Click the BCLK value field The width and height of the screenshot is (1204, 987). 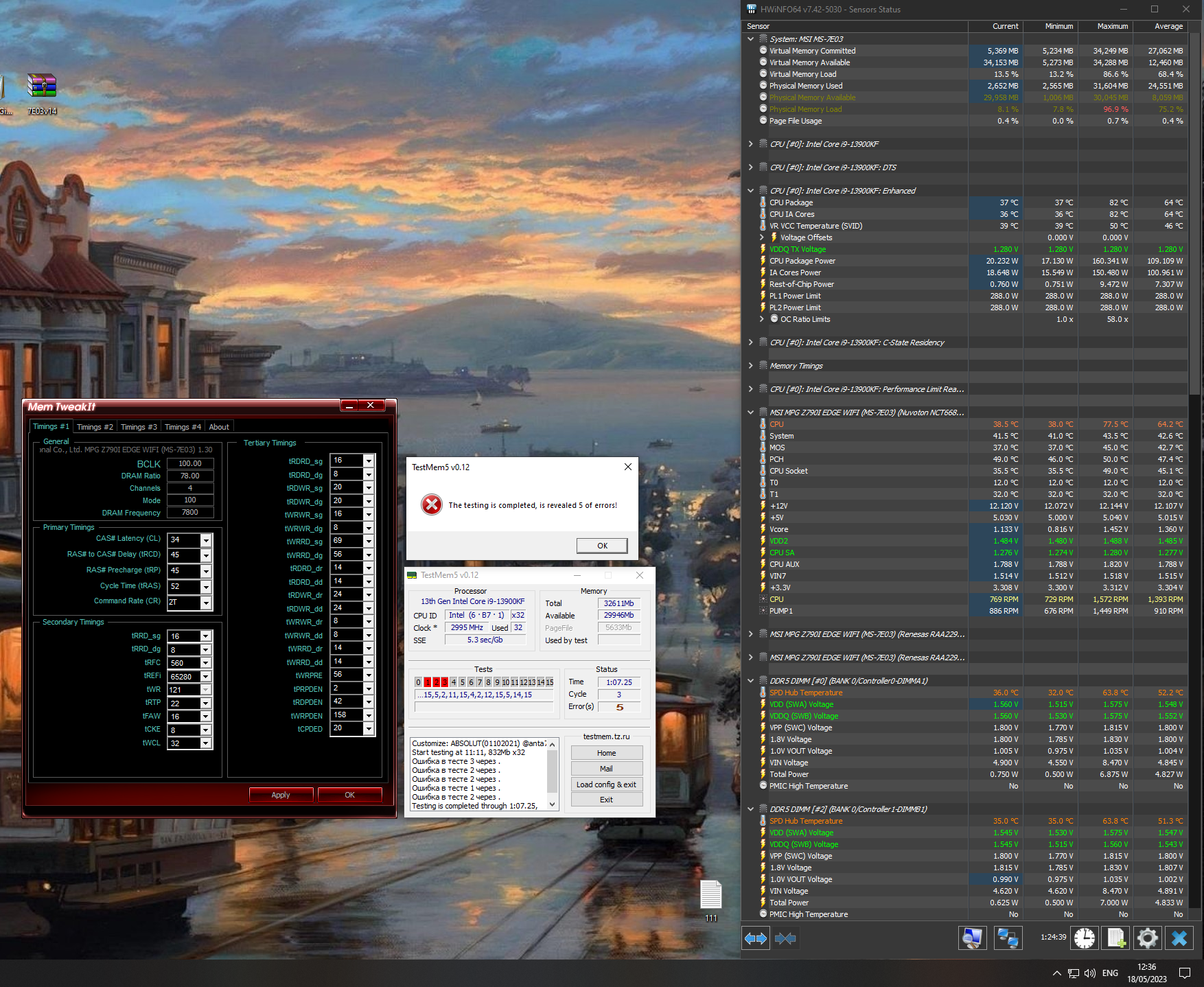tap(190, 463)
